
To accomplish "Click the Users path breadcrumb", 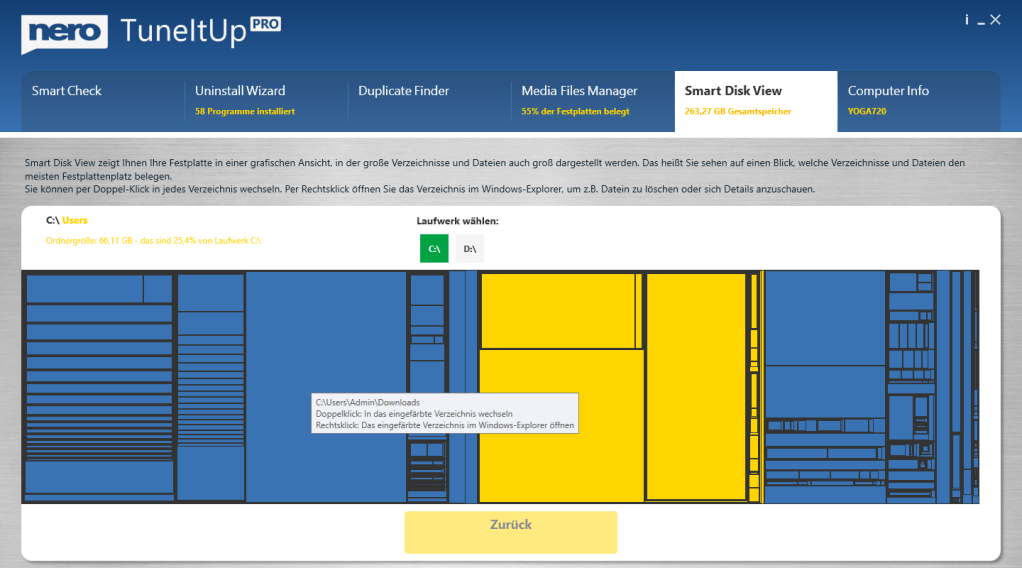I will [76, 220].
